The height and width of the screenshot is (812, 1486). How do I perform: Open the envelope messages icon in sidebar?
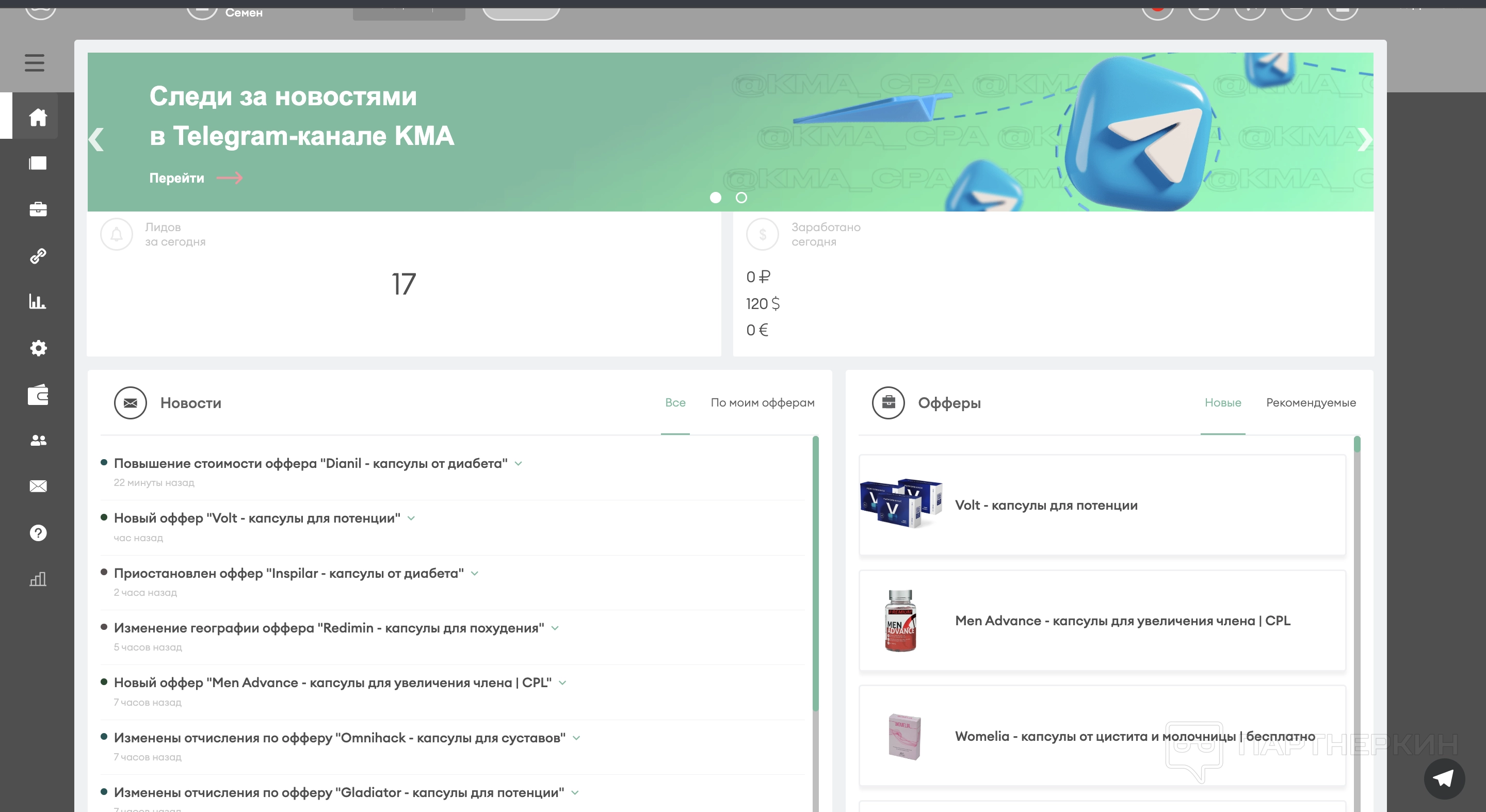click(x=38, y=486)
